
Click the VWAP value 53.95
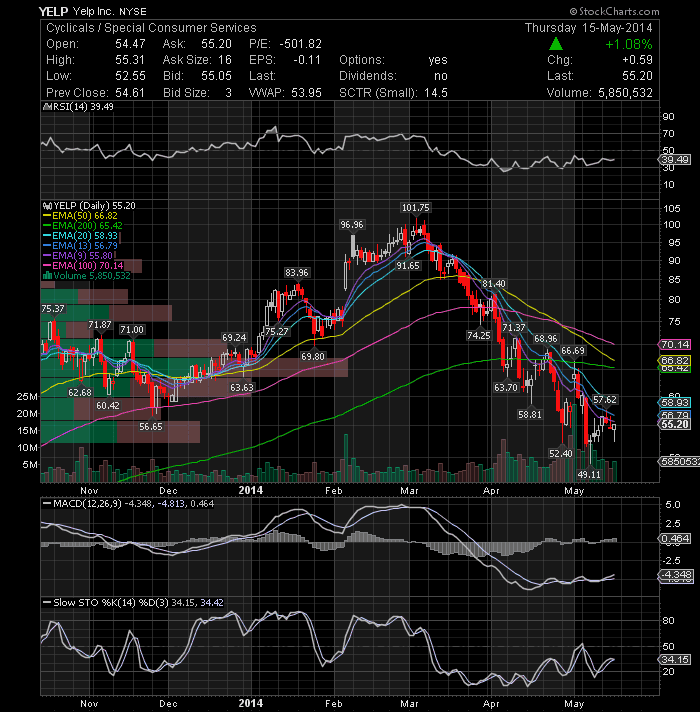[x=306, y=93]
